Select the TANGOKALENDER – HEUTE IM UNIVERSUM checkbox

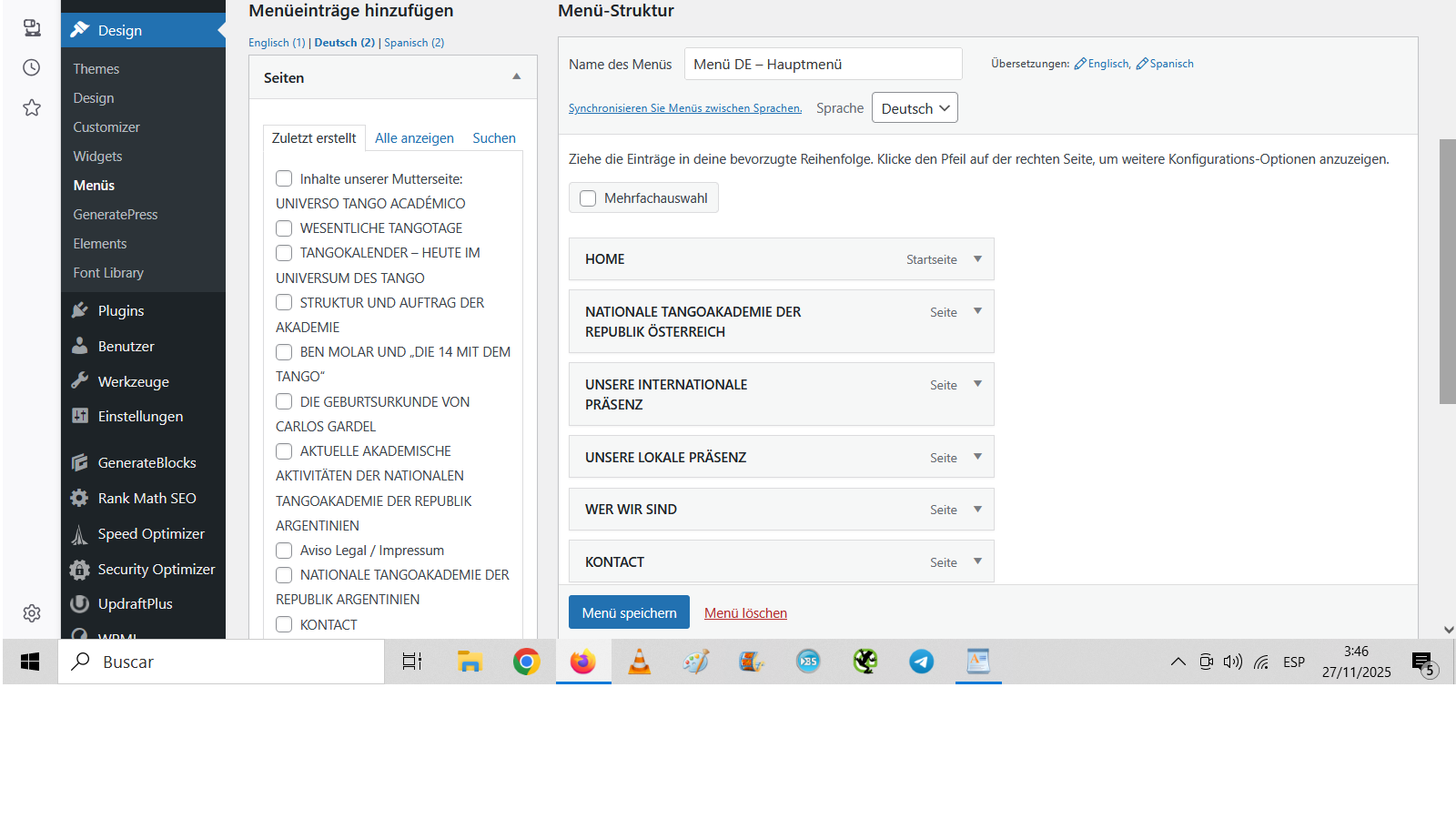tap(284, 252)
